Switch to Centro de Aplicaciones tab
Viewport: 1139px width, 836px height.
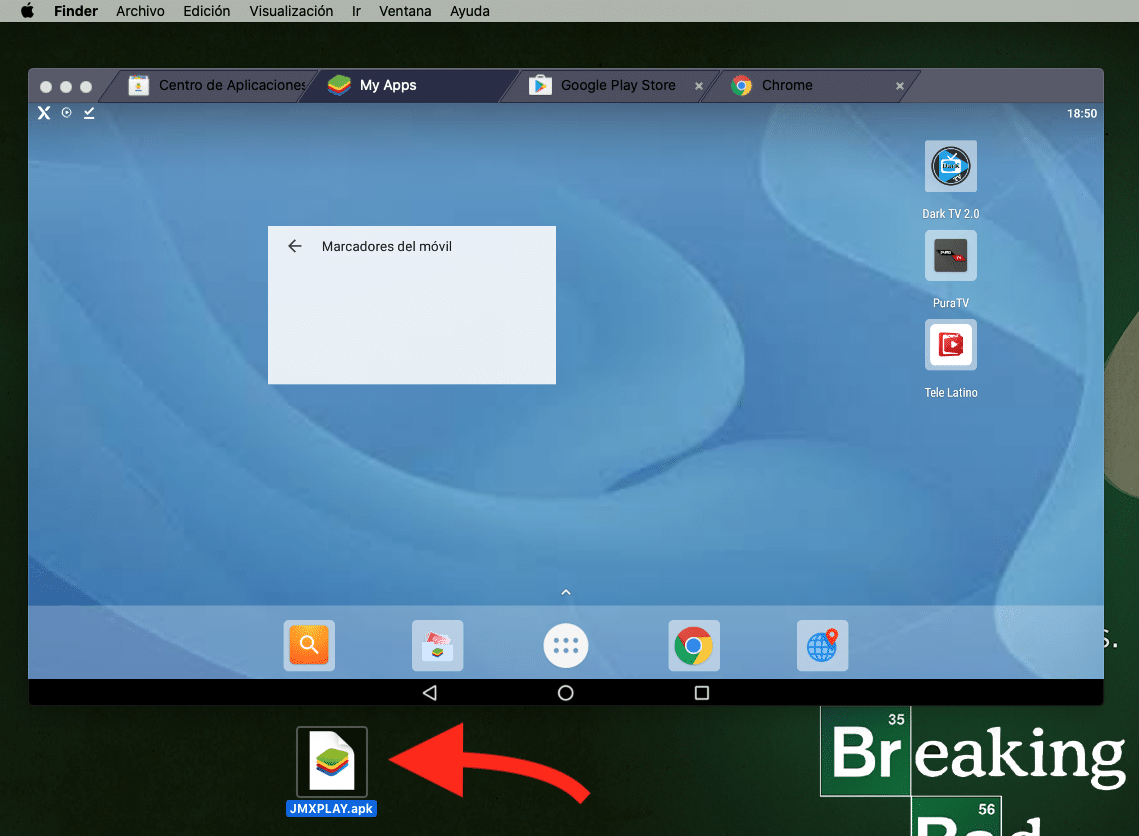(x=220, y=86)
